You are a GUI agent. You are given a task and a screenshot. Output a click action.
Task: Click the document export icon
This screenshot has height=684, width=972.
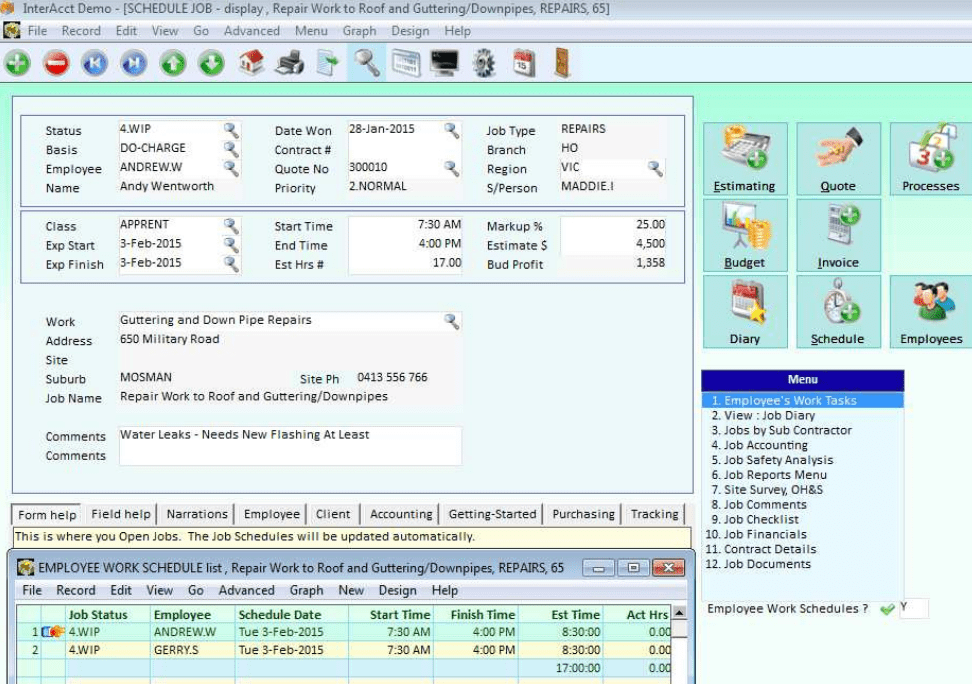pos(328,63)
